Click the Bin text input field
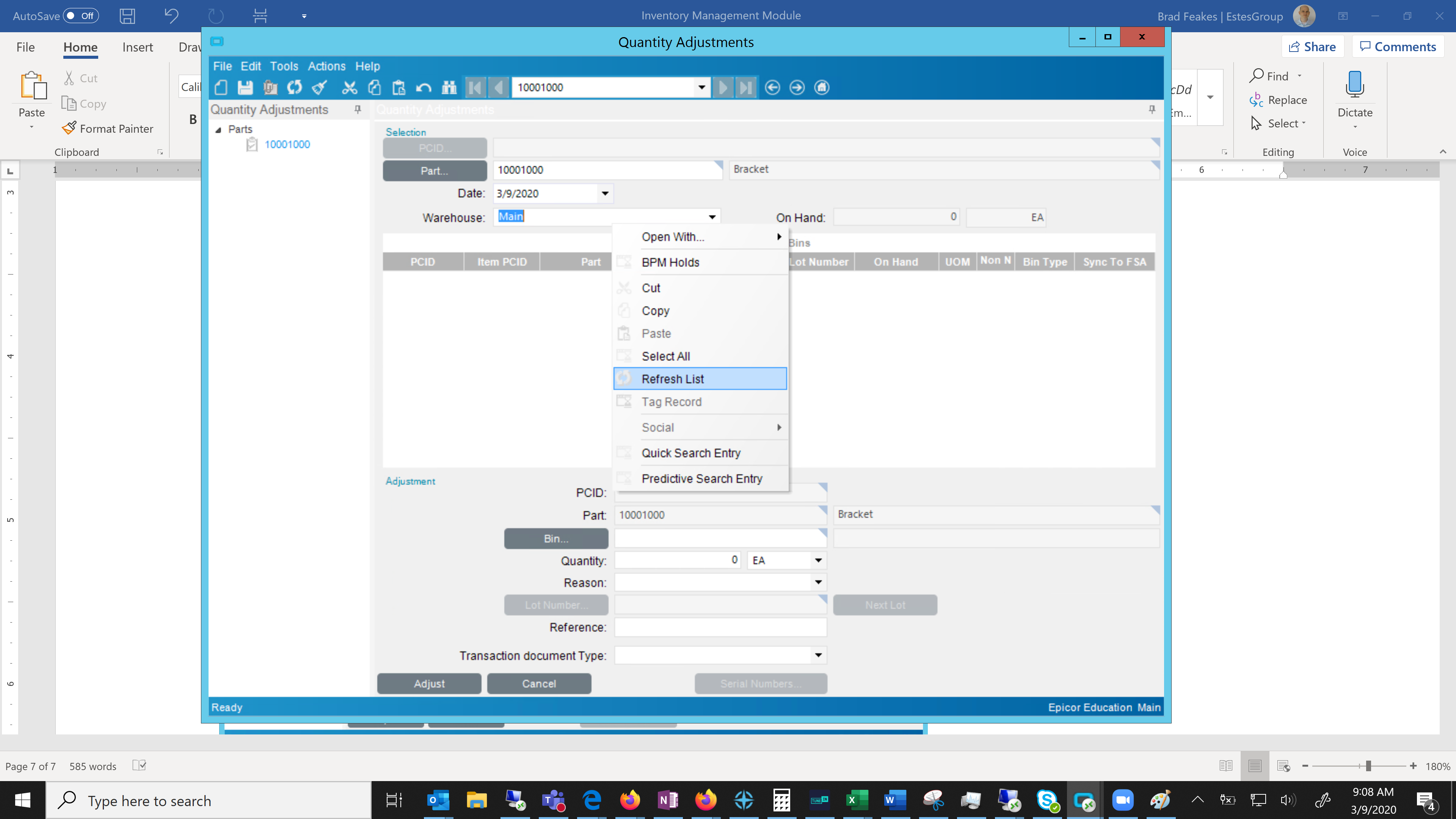 tap(720, 538)
